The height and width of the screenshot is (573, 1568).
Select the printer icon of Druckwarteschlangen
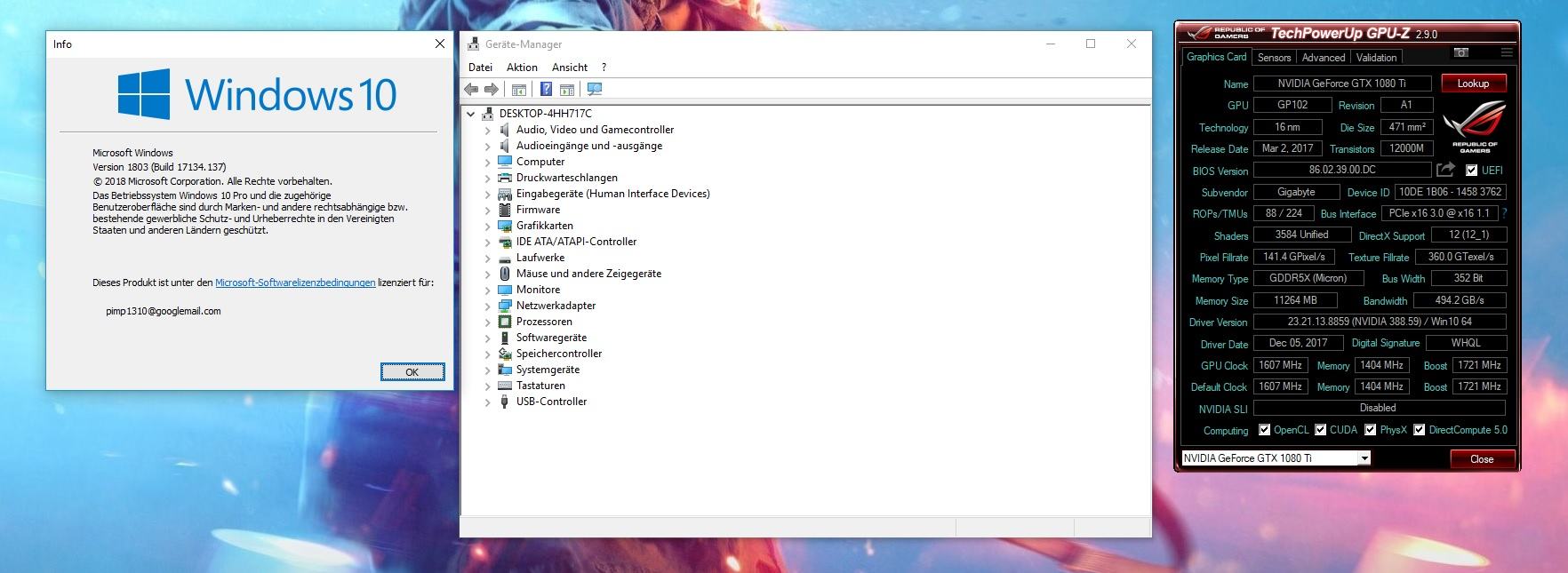[x=505, y=178]
